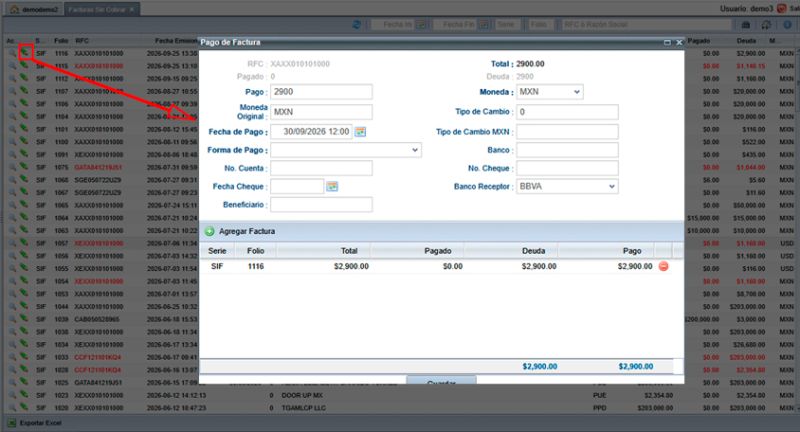Open the Moneda dropdown showing MXN
800x432 pixels.
[577, 92]
